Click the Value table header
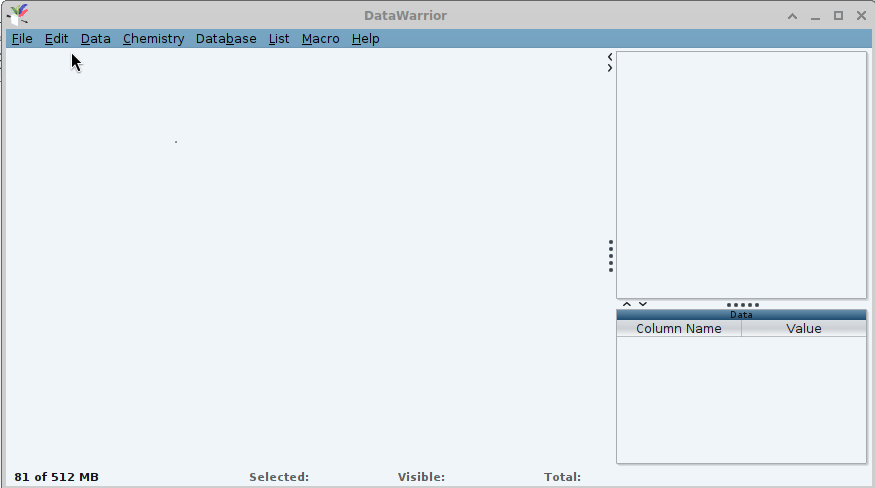 (803, 329)
